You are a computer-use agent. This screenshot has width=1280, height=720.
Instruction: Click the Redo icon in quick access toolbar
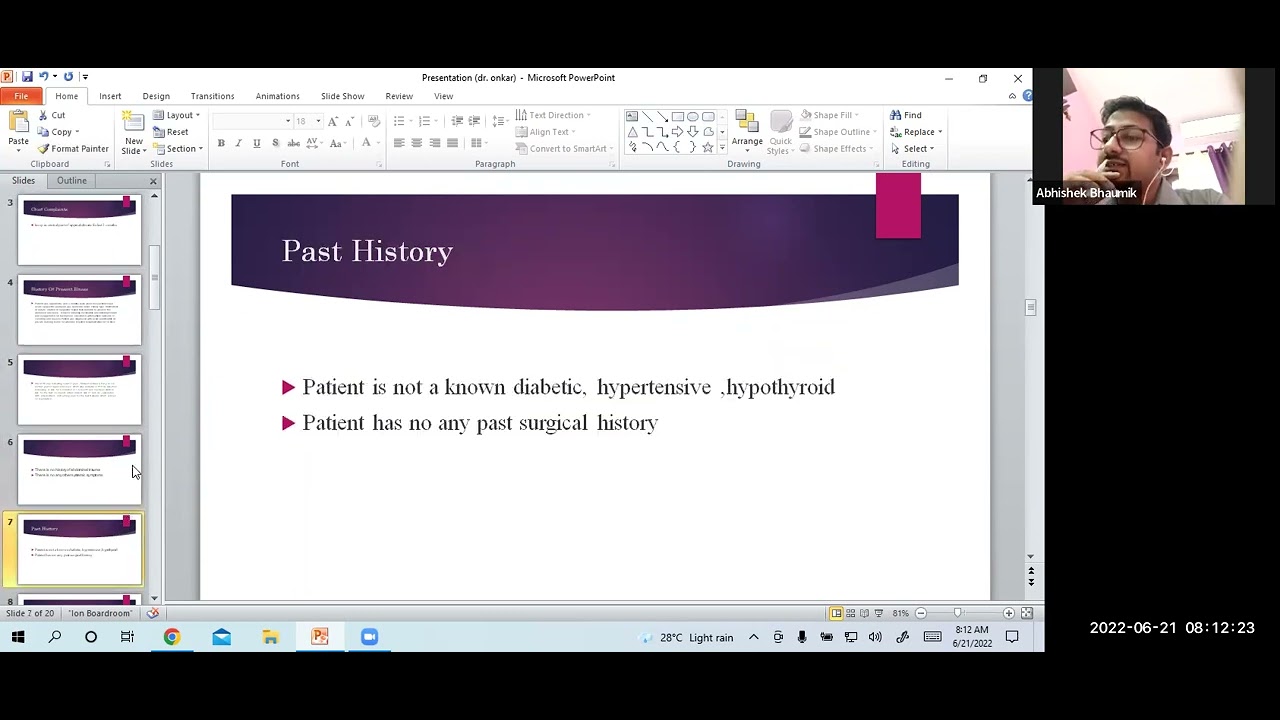pos(68,77)
